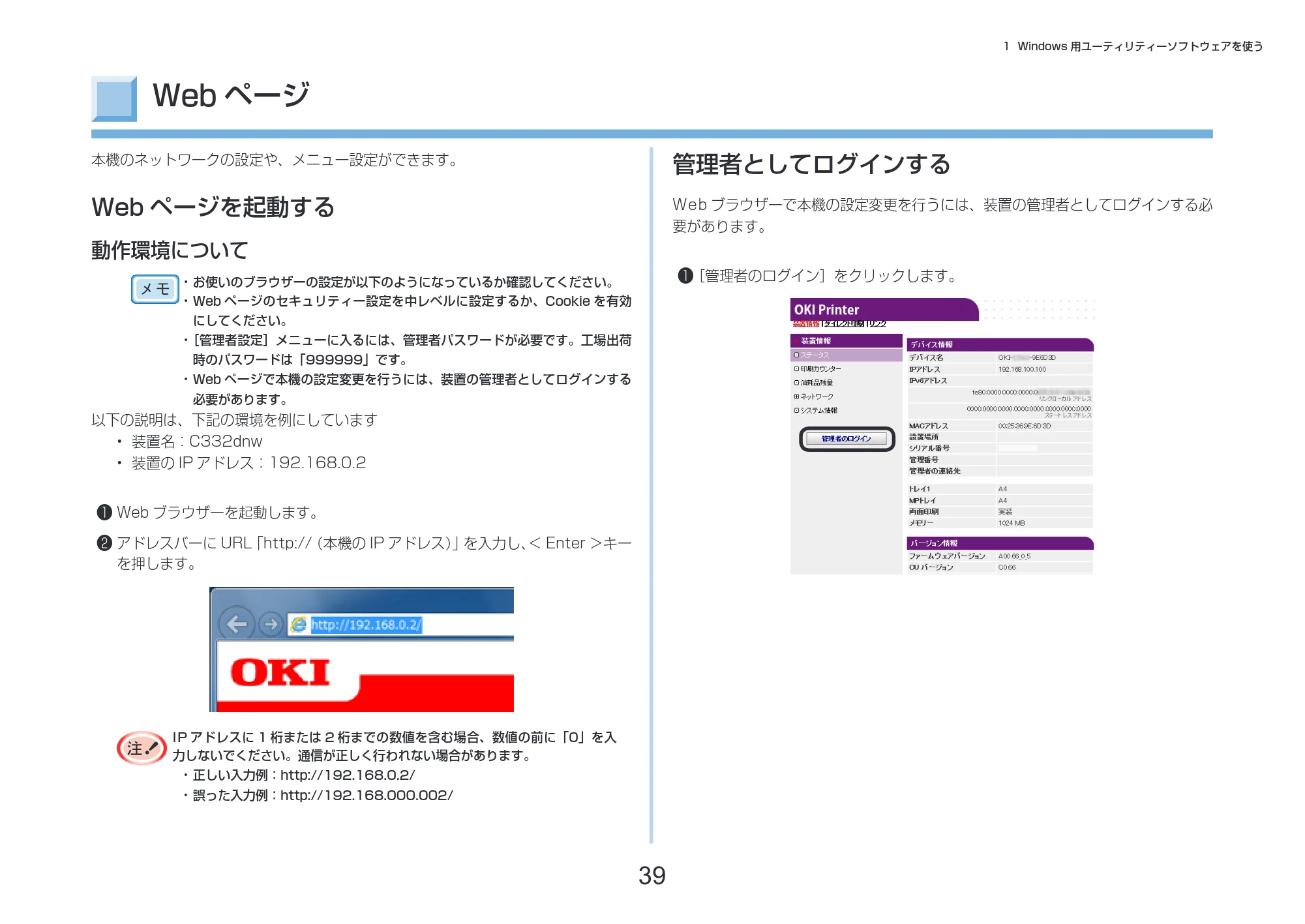Image resolution: width=1305 pixels, height=924 pixels.
Task: Click the トレイ1 row label
Action: [x=920, y=489]
